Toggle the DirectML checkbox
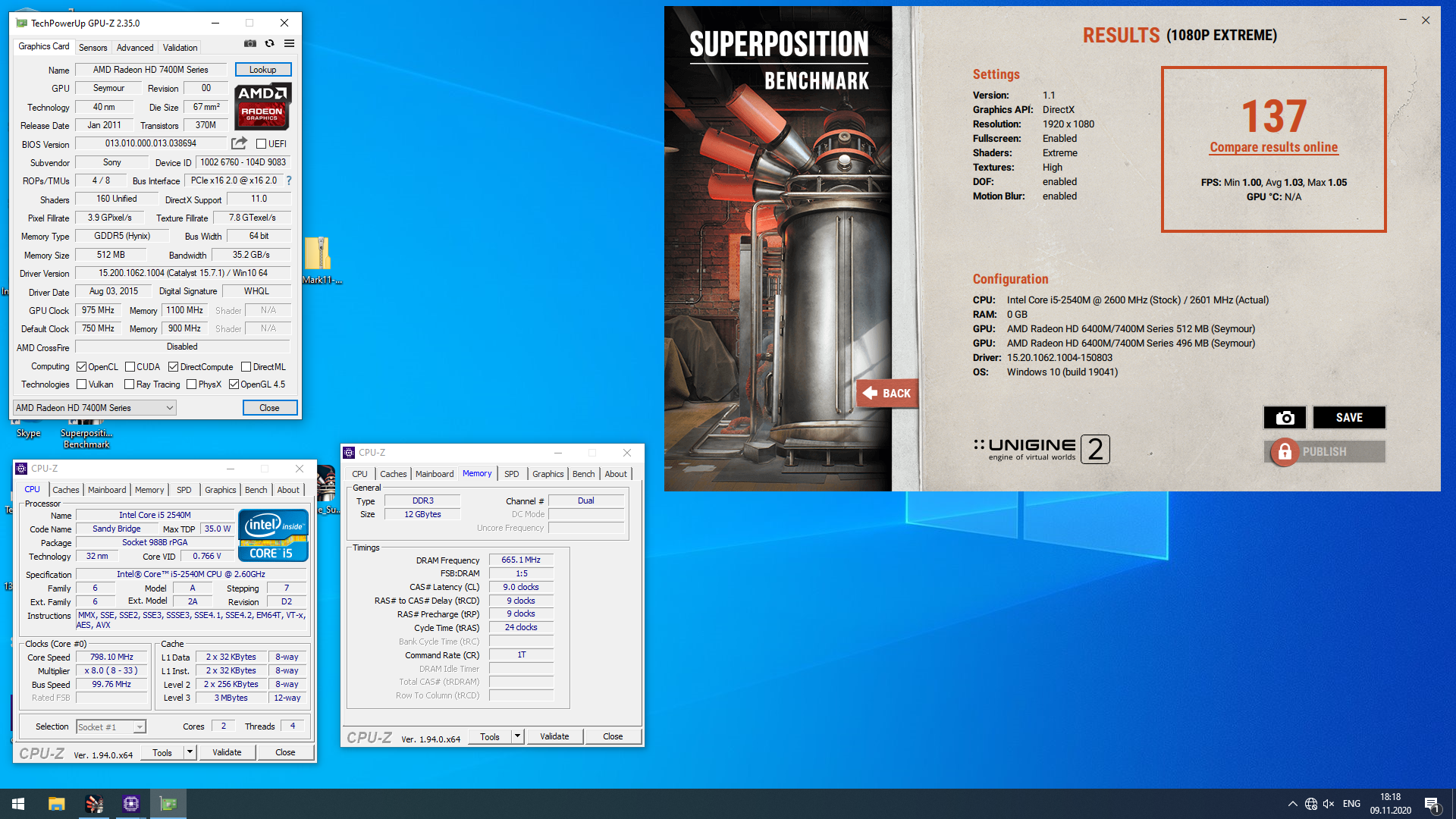The width and height of the screenshot is (1456, 819). click(246, 367)
